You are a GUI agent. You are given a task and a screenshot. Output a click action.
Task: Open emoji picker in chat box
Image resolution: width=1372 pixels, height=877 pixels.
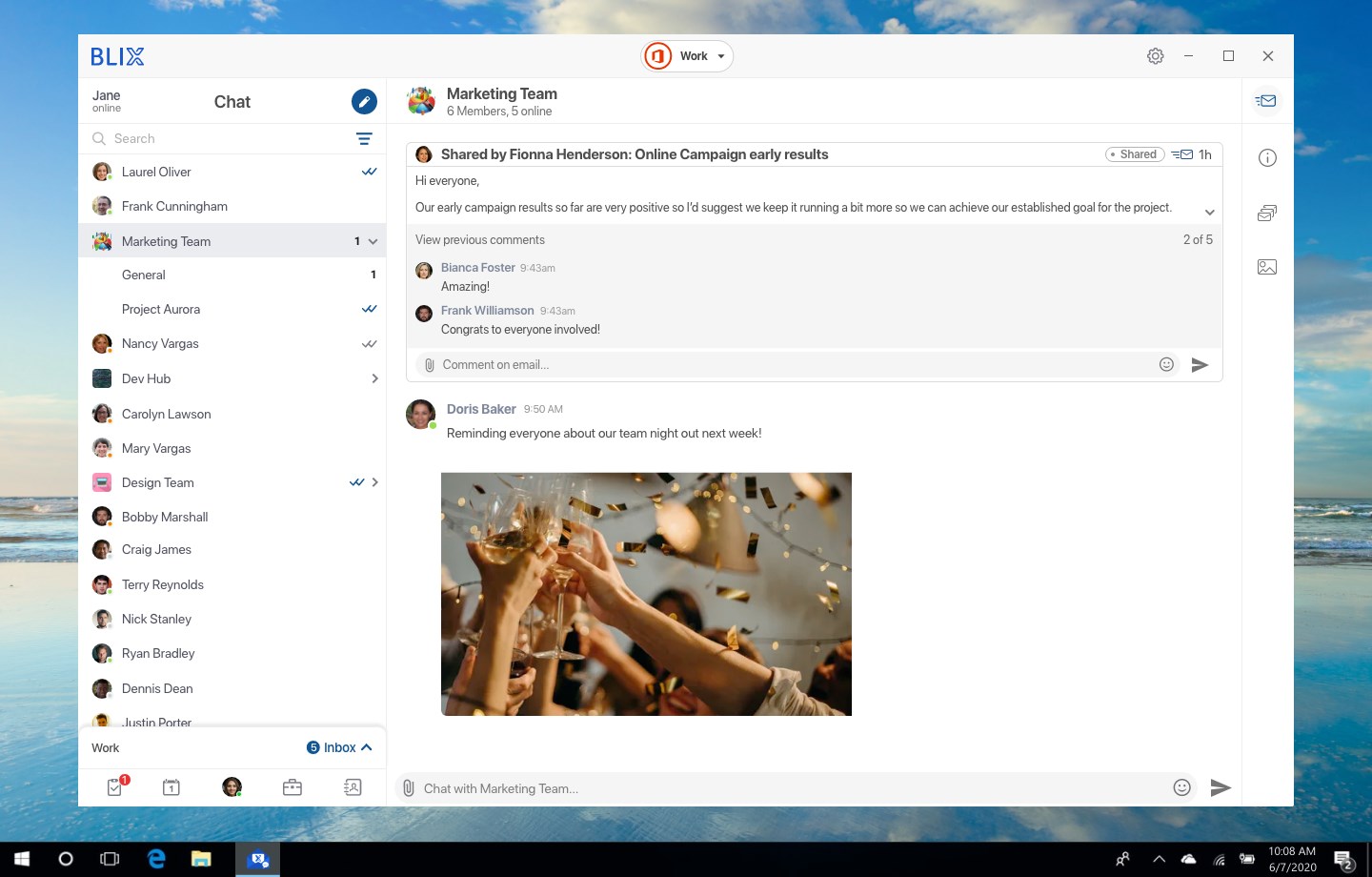1182,787
